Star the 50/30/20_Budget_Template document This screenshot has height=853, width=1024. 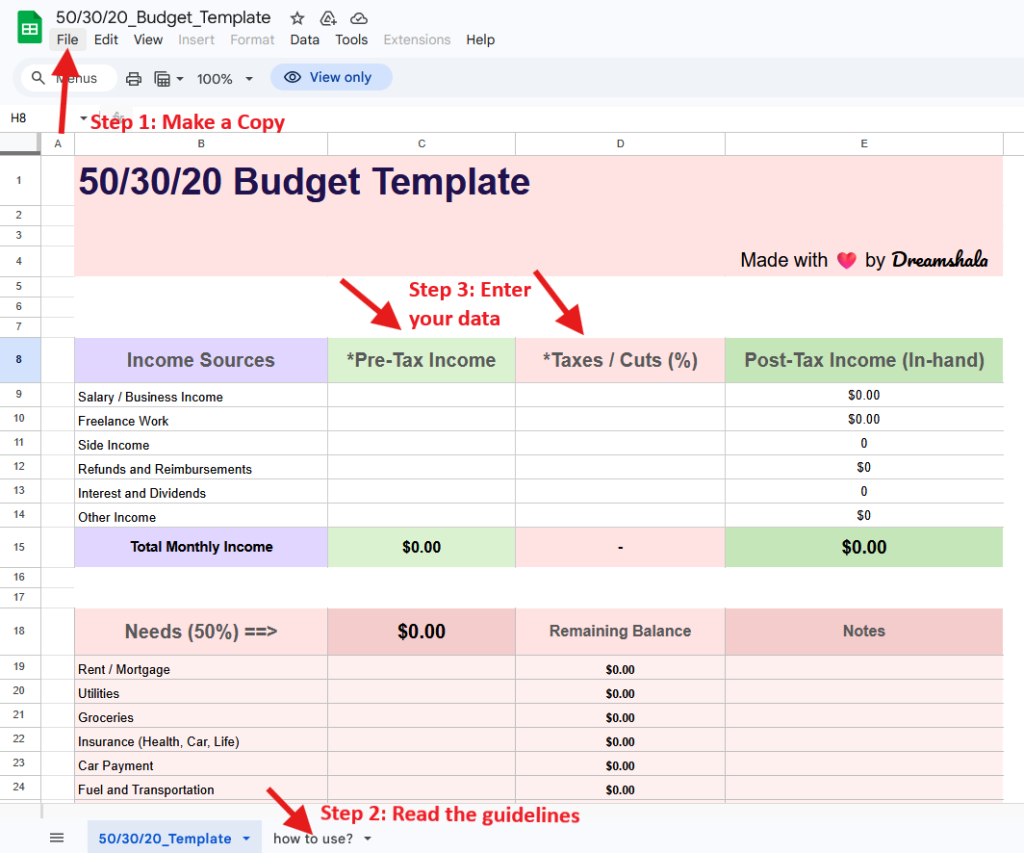coord(297,18)
